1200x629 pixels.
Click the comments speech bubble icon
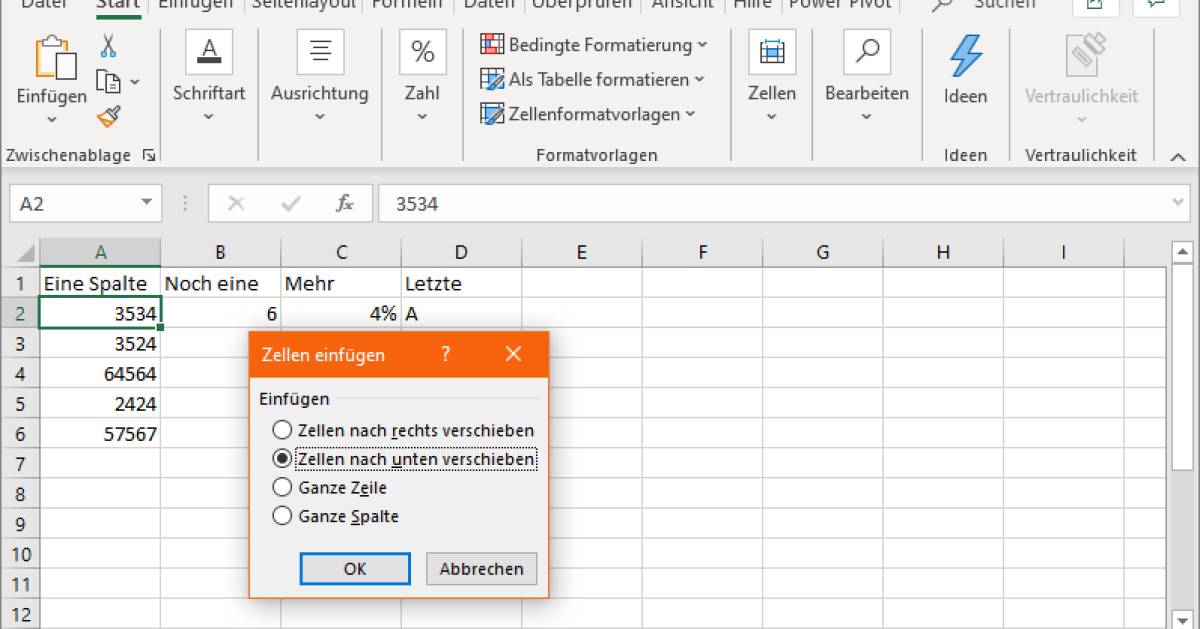point(1156,5)
